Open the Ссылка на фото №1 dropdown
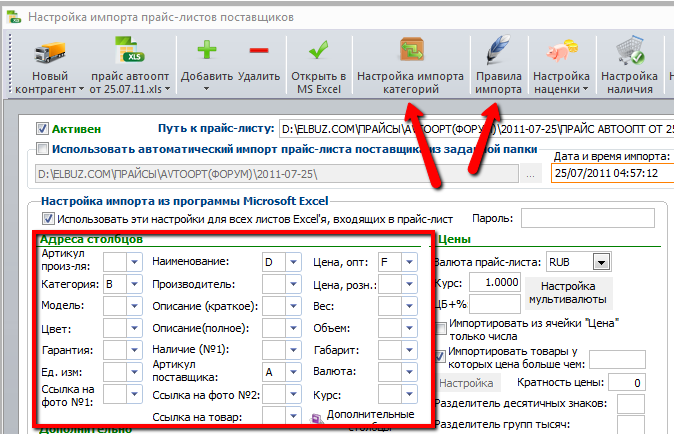The height and width of the screenshot is (434, 674). 134,394
